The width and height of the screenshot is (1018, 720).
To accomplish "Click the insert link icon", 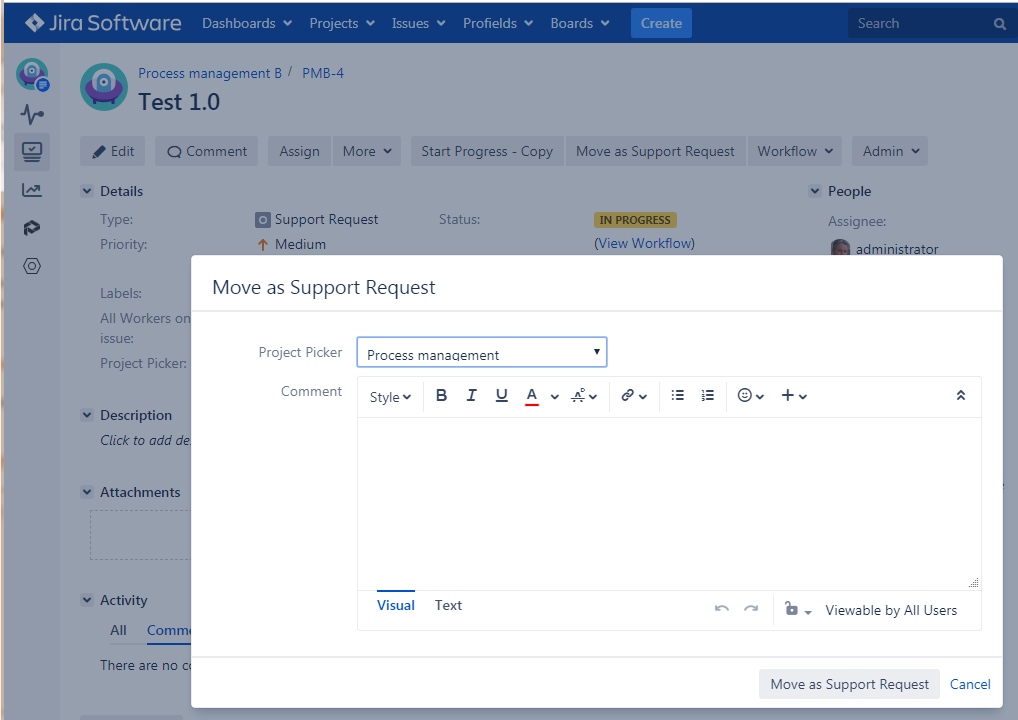I will [x=633, y=396].
